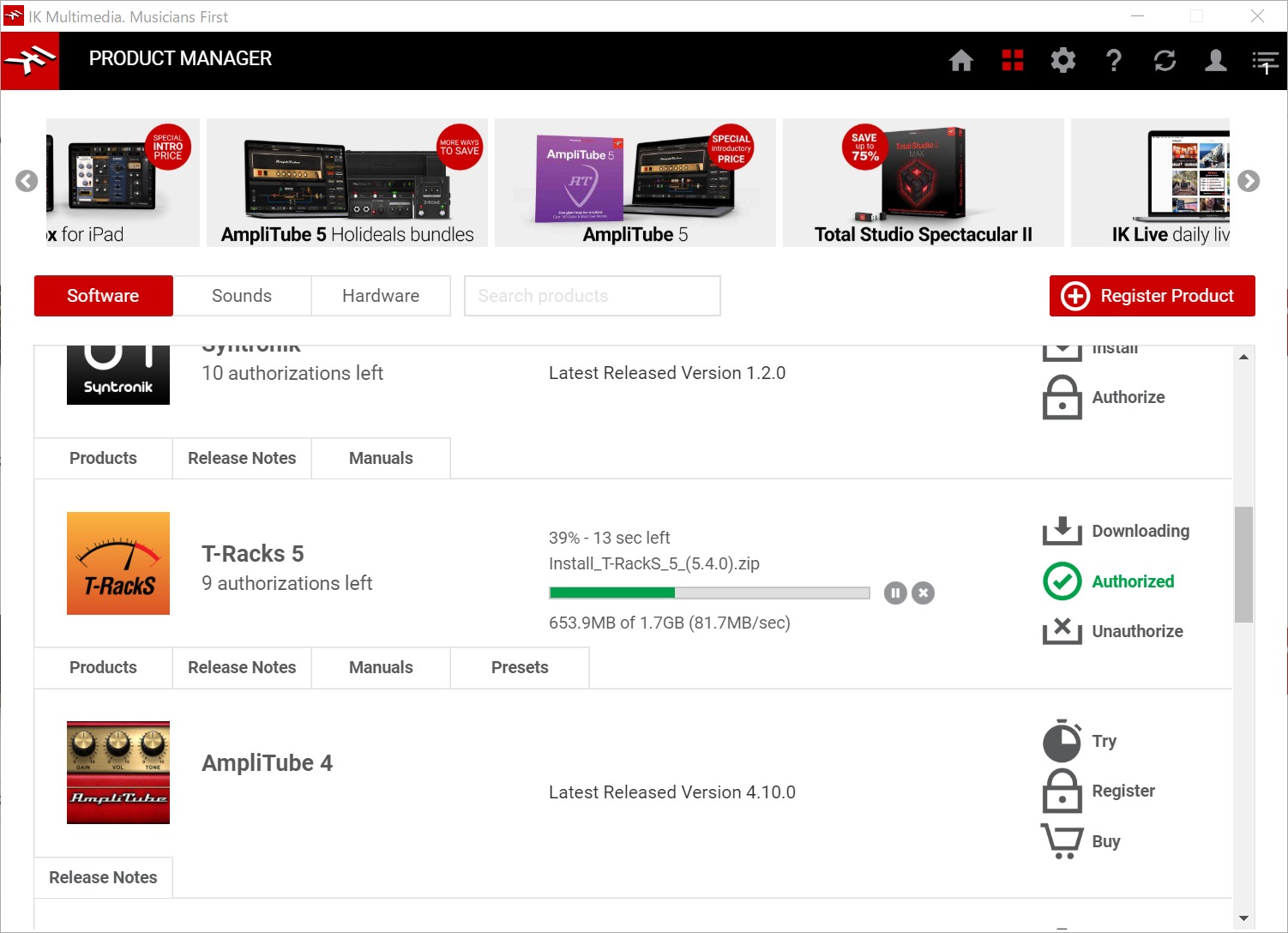The height and width of the screenshot is (933, 1288).
Task: Click the refresh arrows icon
Action: [1165, 60]
